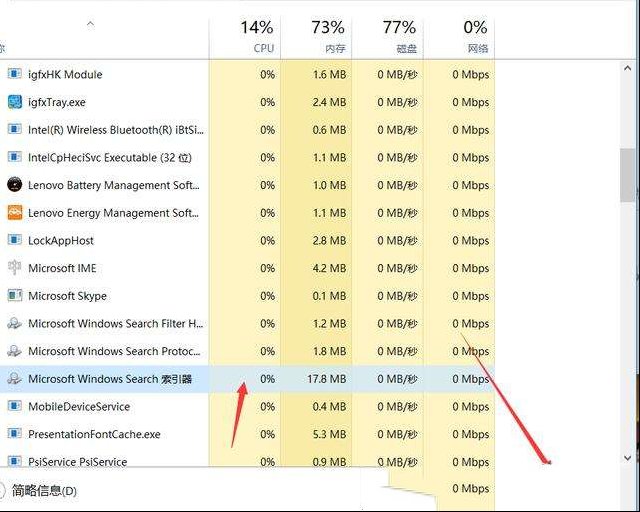Click the 1.2 MB memory value
The image size is (640, 512).
click(329, 323)
